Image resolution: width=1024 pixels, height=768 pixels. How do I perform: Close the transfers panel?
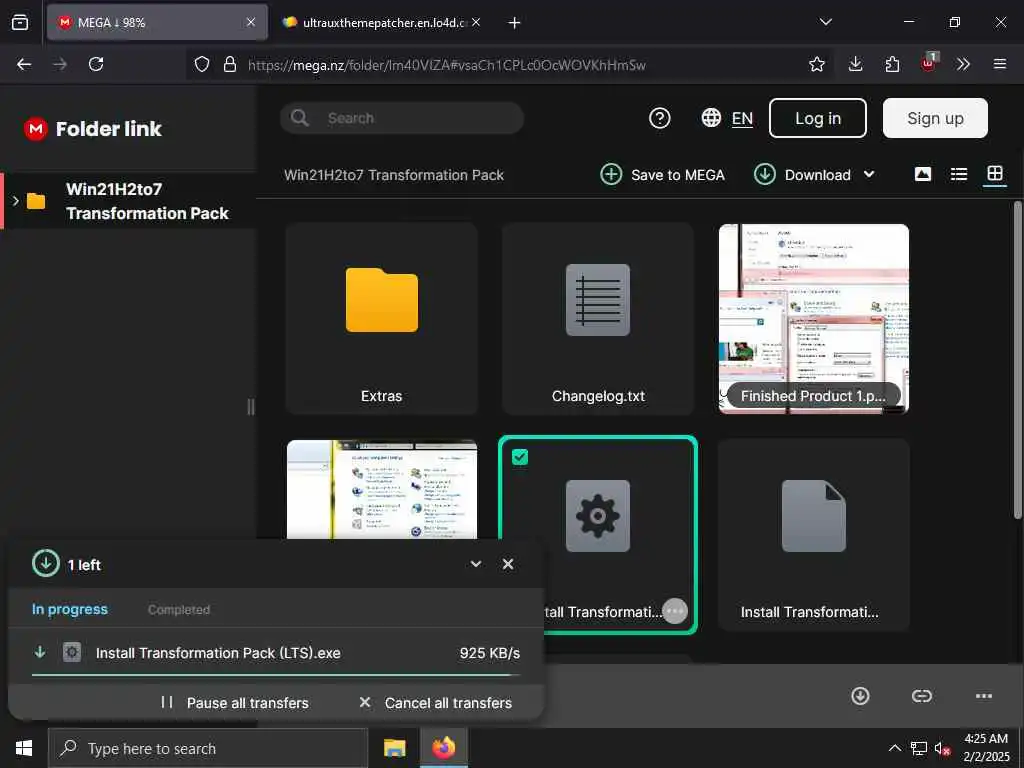coord(508,564)
